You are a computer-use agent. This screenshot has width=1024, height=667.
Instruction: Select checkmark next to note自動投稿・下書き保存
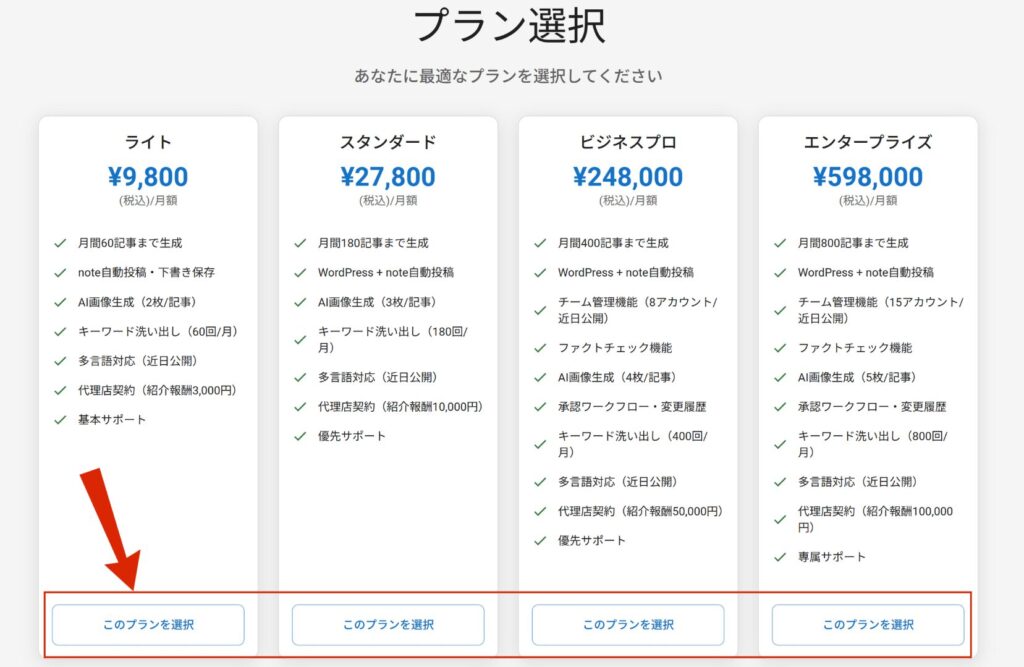tap(60, 272)
